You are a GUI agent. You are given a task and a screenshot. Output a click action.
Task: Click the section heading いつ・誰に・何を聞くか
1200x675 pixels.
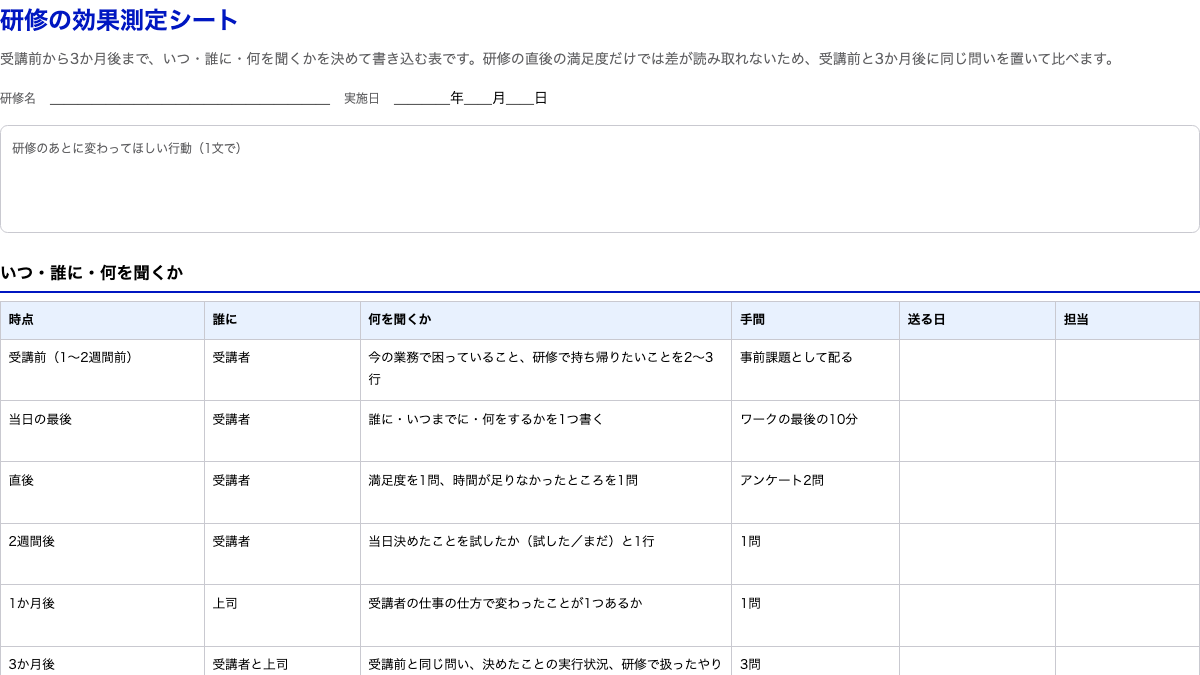[x=92, y=272]
